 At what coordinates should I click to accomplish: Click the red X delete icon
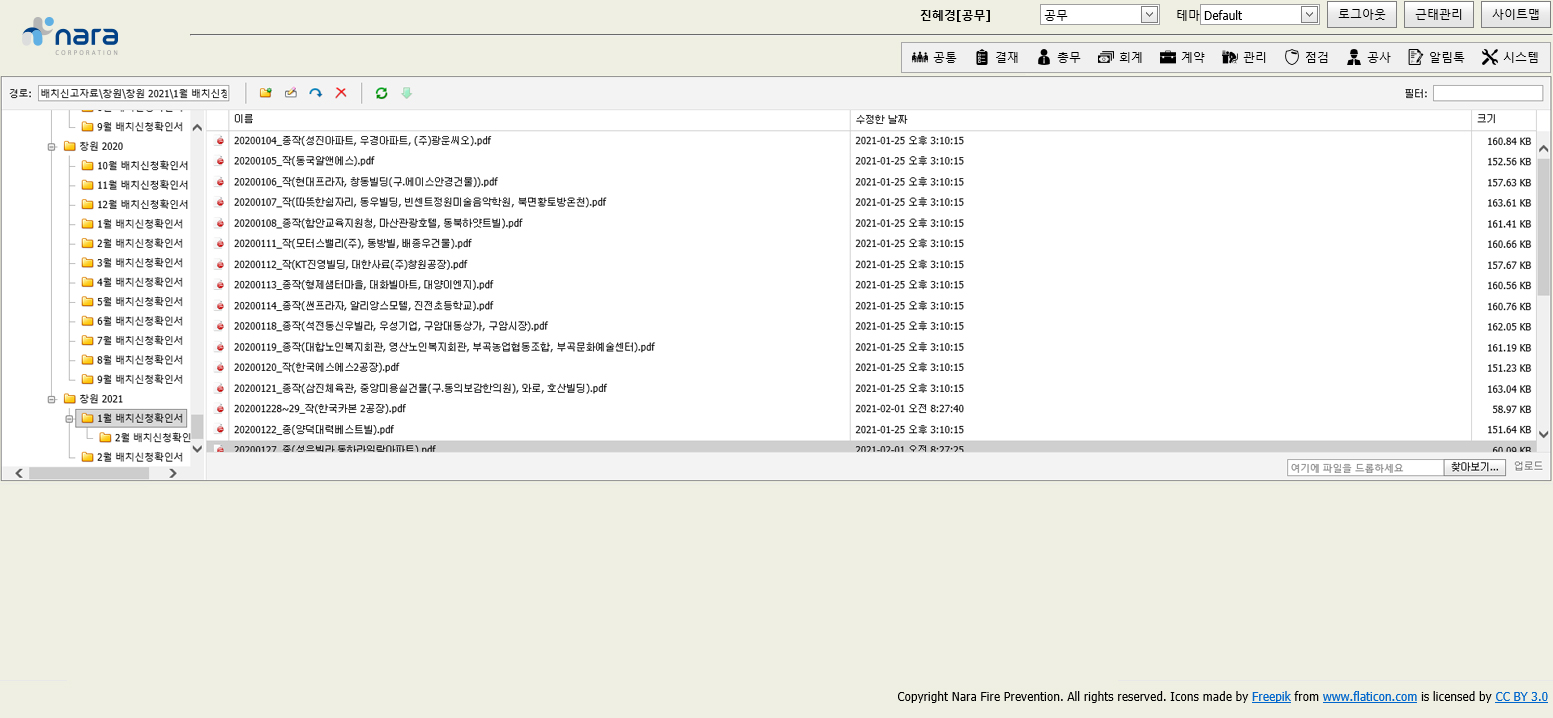pyautogui.click(x=341, y=93)
